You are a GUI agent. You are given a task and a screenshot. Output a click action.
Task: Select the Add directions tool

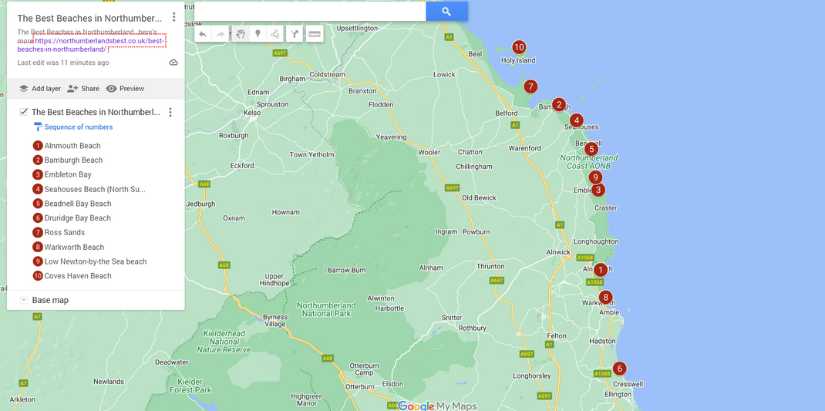[x=294, y=34]
